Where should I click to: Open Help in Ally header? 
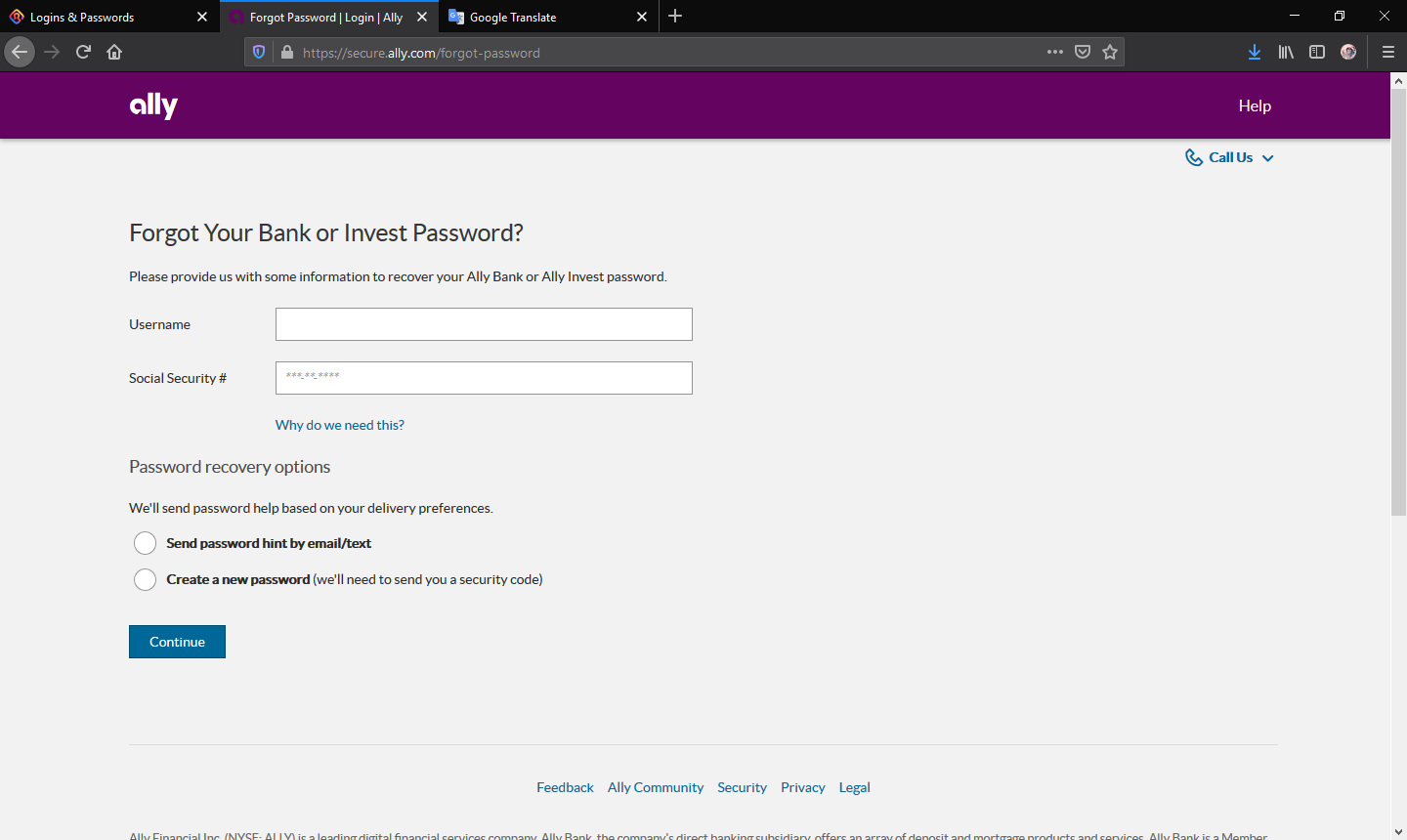click(x=1255, y=105)
